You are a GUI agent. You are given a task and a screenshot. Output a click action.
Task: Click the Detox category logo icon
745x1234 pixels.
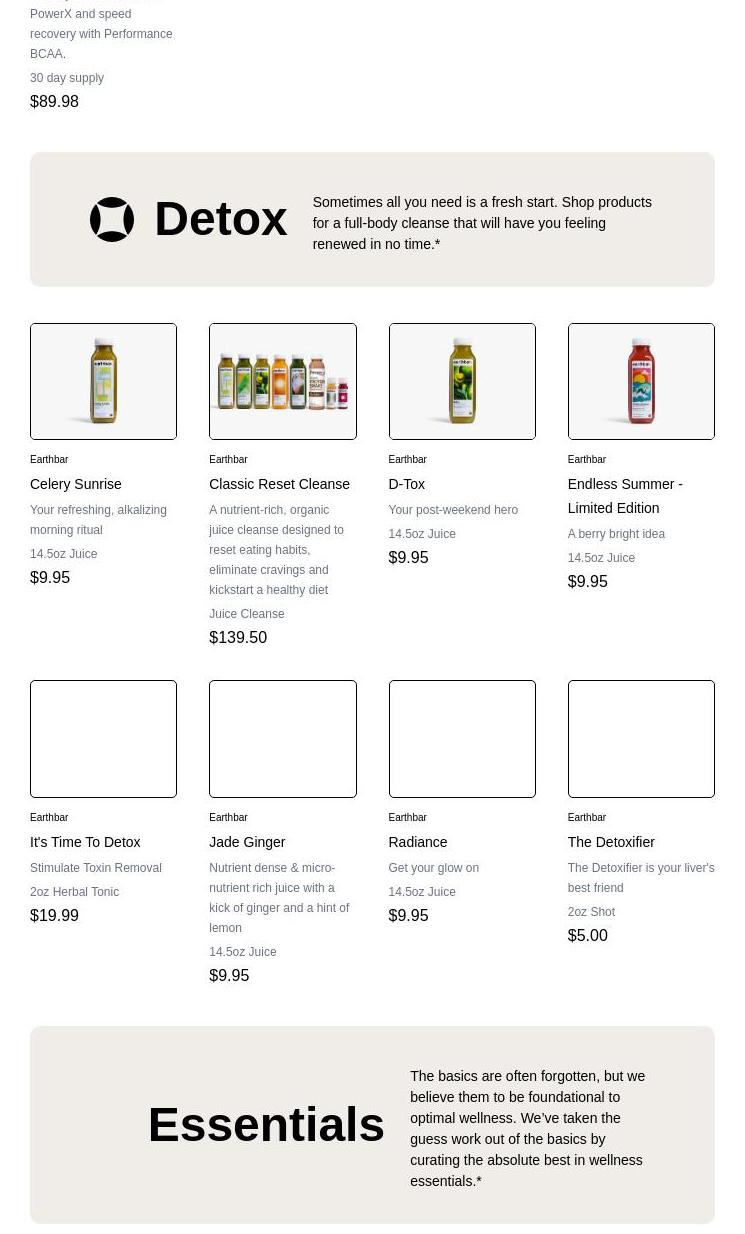[x=112, y=219]
